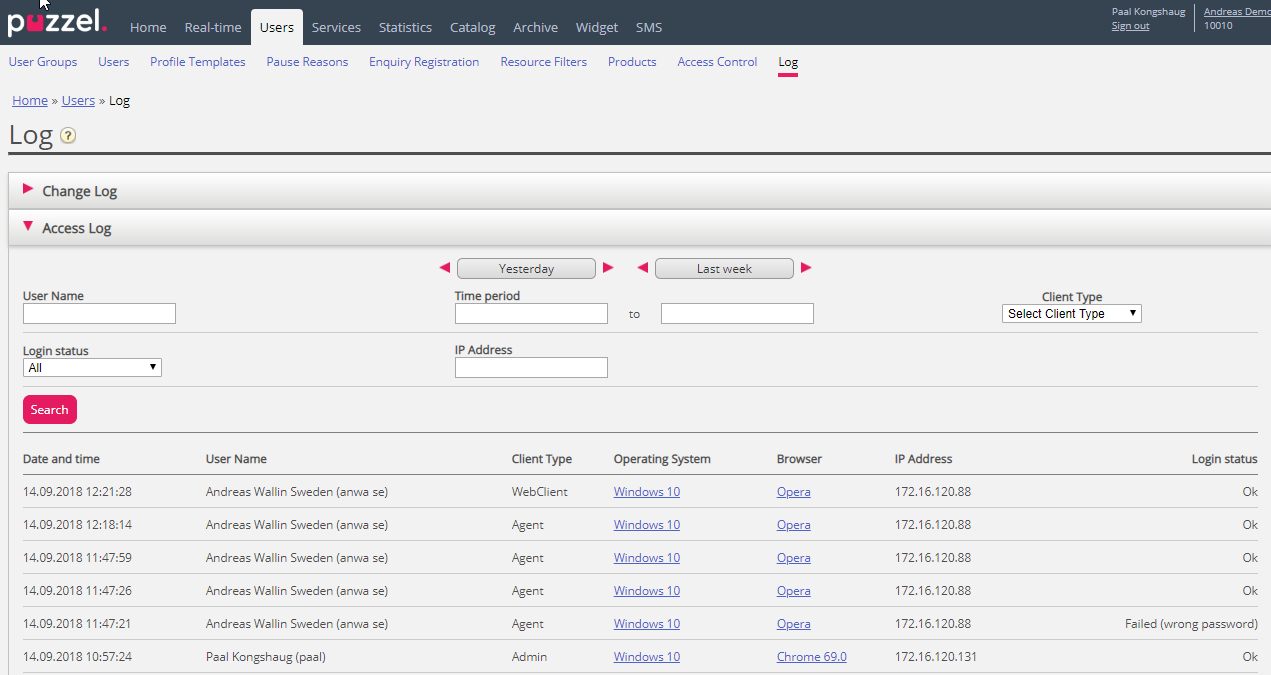
Task: Open the Login status dropdown
Action: click(x=92, y=368)
